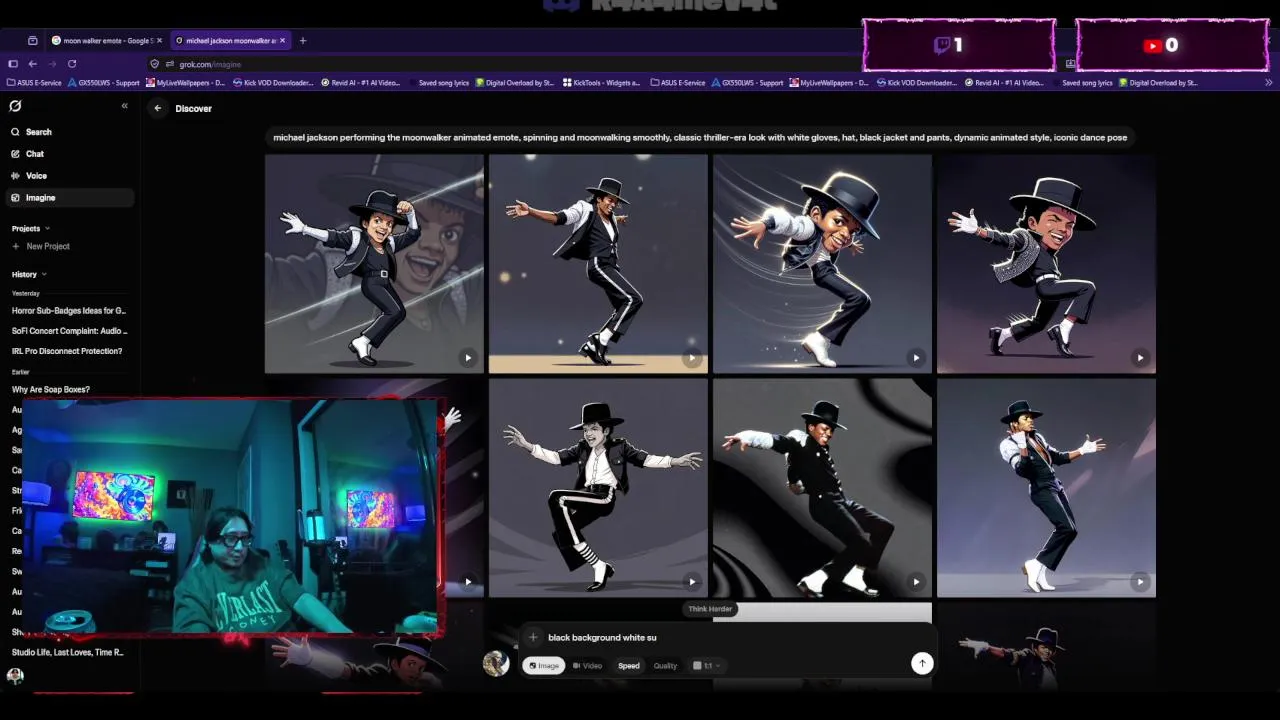Play video on white-shirt dancer with open arms
This screenshot has width=1280, height=720.
[x=692, y=582]
